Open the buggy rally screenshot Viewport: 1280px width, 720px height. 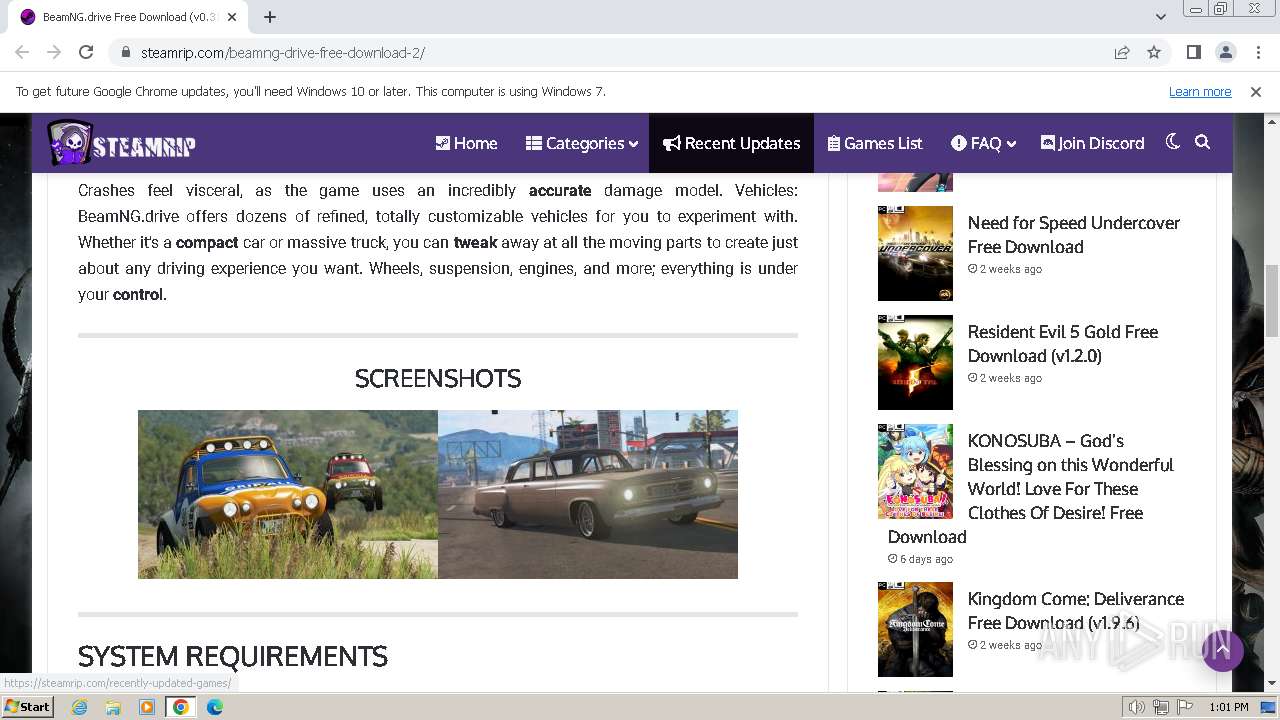tap(288, 494)
